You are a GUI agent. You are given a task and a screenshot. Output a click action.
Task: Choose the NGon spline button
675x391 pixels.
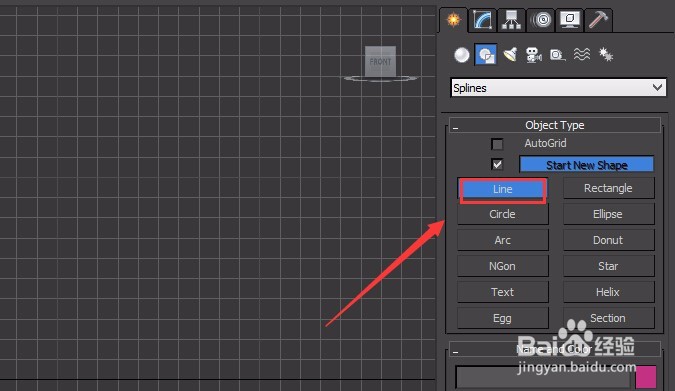point(502,266)
